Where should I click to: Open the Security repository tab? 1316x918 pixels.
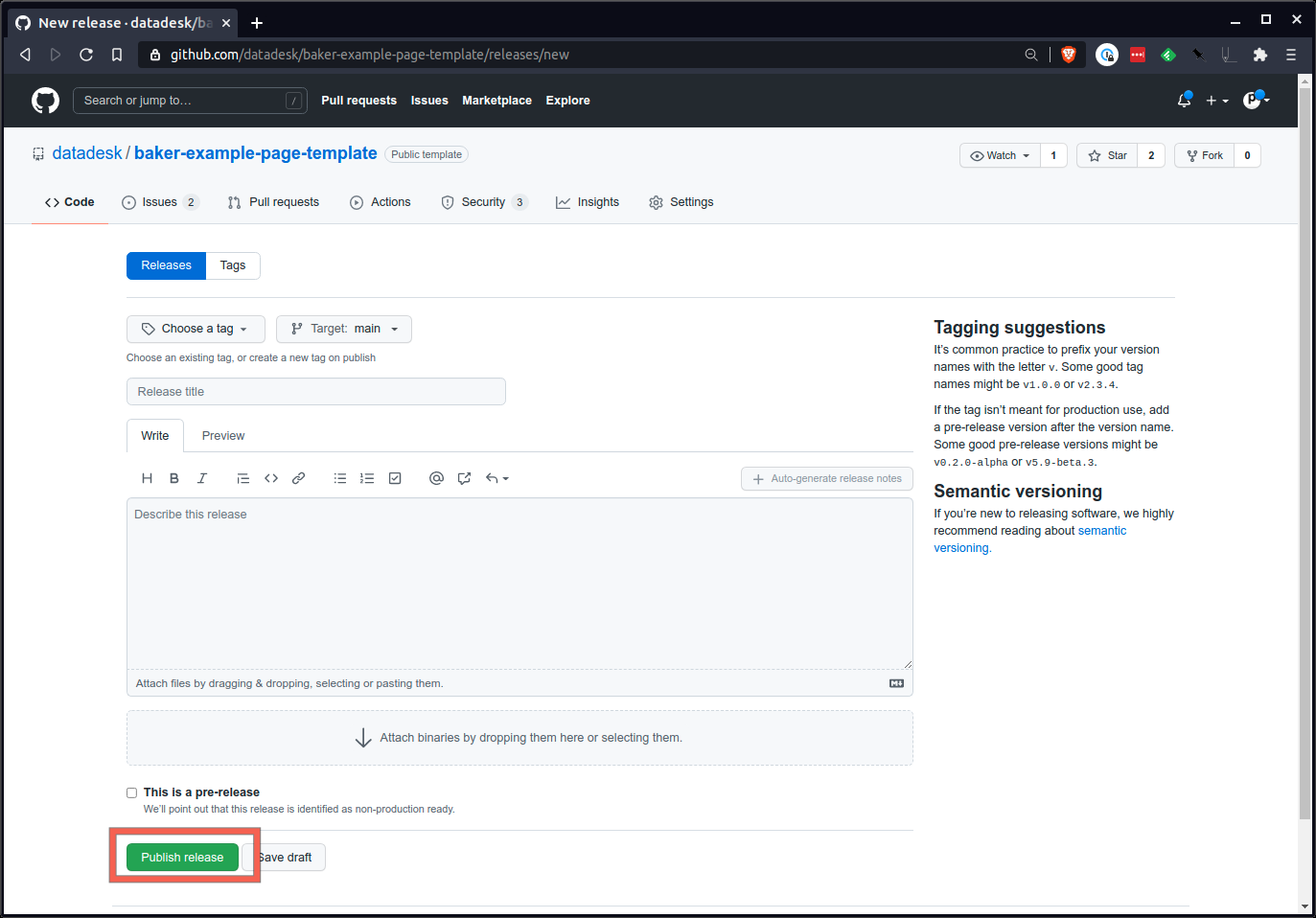pos(484,202)
